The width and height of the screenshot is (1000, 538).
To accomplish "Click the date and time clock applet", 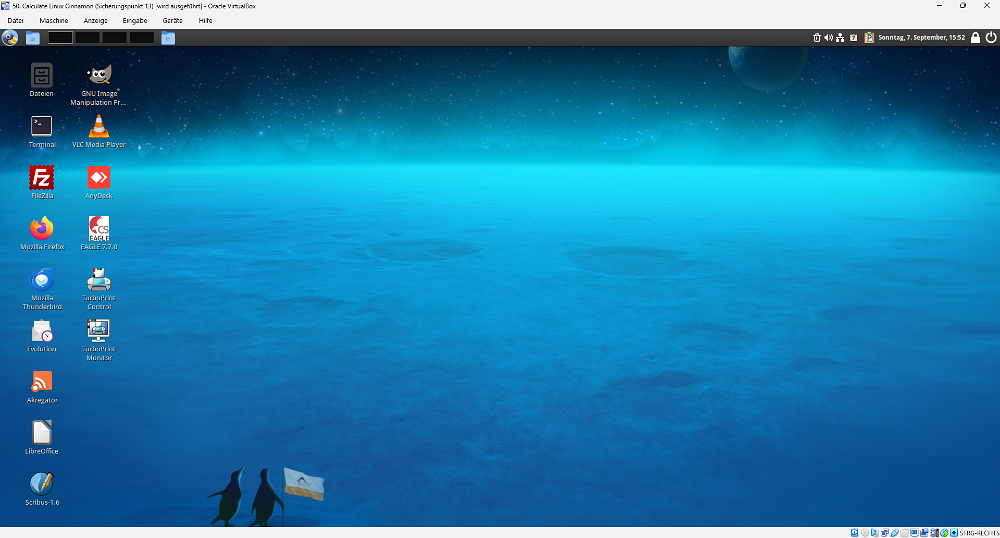I will pos(921,38).
